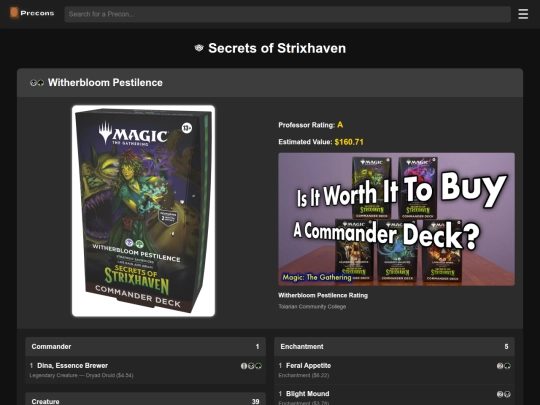Click the mana symbols beside Witherbloom Pestilence
540x405 pixels.
pyautogui.click(x=37, y=83)
